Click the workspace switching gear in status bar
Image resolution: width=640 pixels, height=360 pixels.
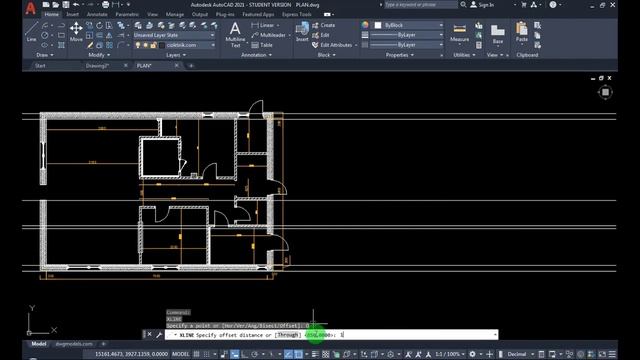[472, 354]
